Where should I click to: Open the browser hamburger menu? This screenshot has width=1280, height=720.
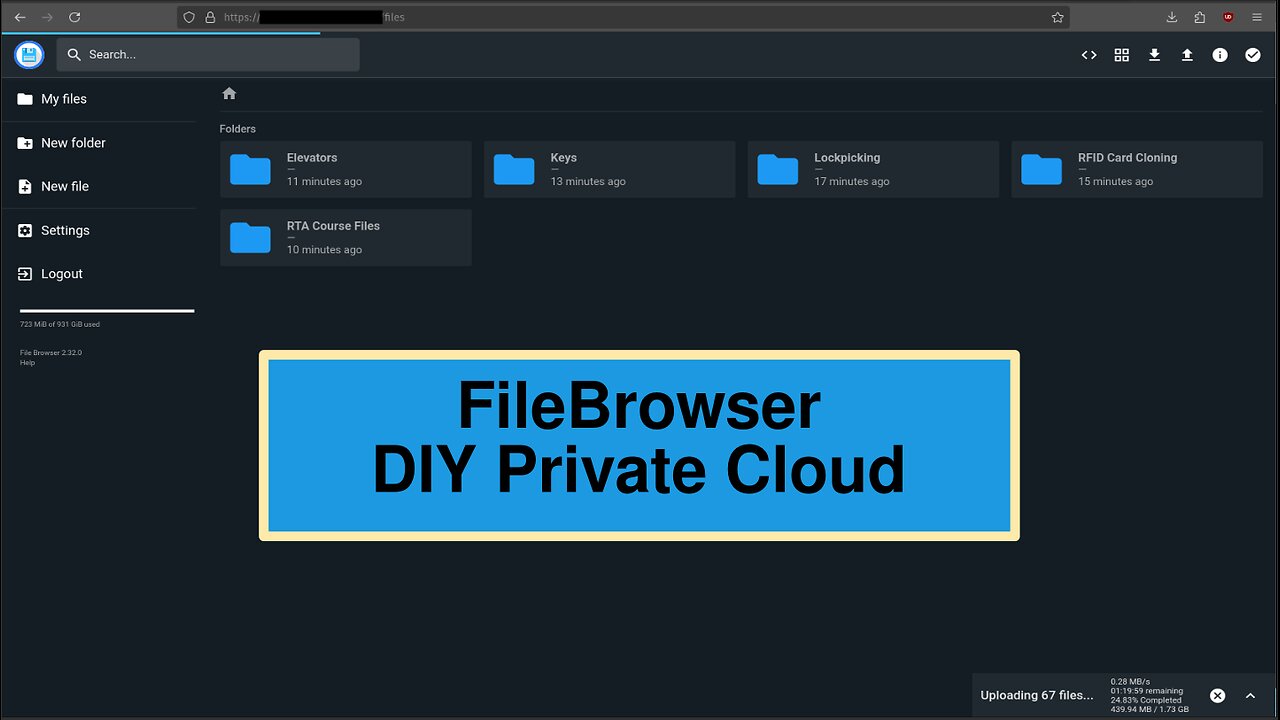click(x=1257, y=17)
